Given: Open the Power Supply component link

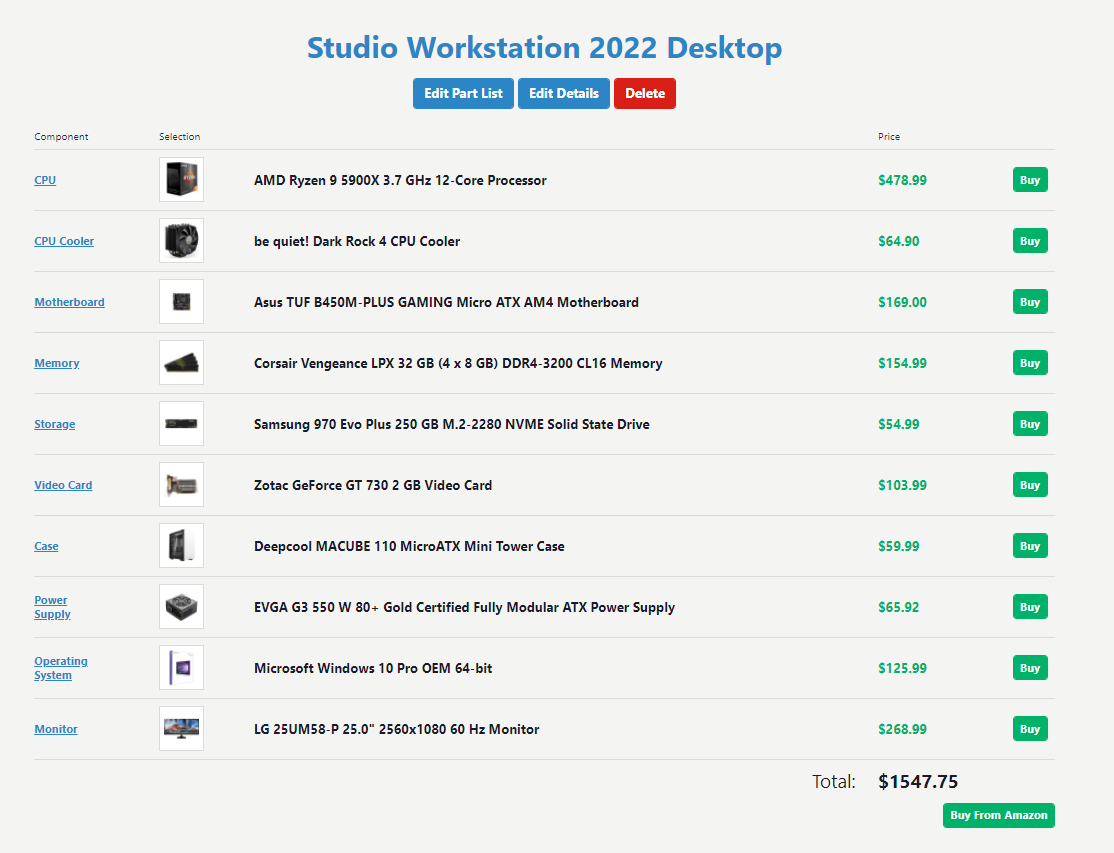Looking at the screenshot, I should pos(53,607).
